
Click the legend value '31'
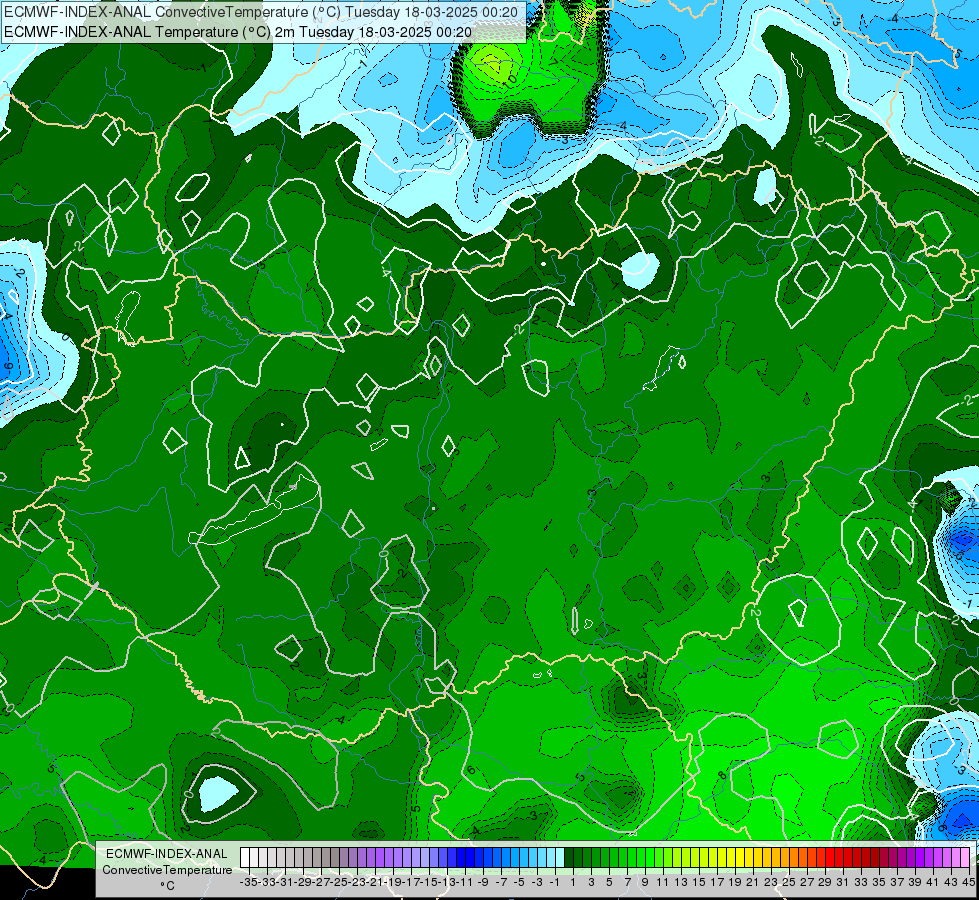coord(843,882)
